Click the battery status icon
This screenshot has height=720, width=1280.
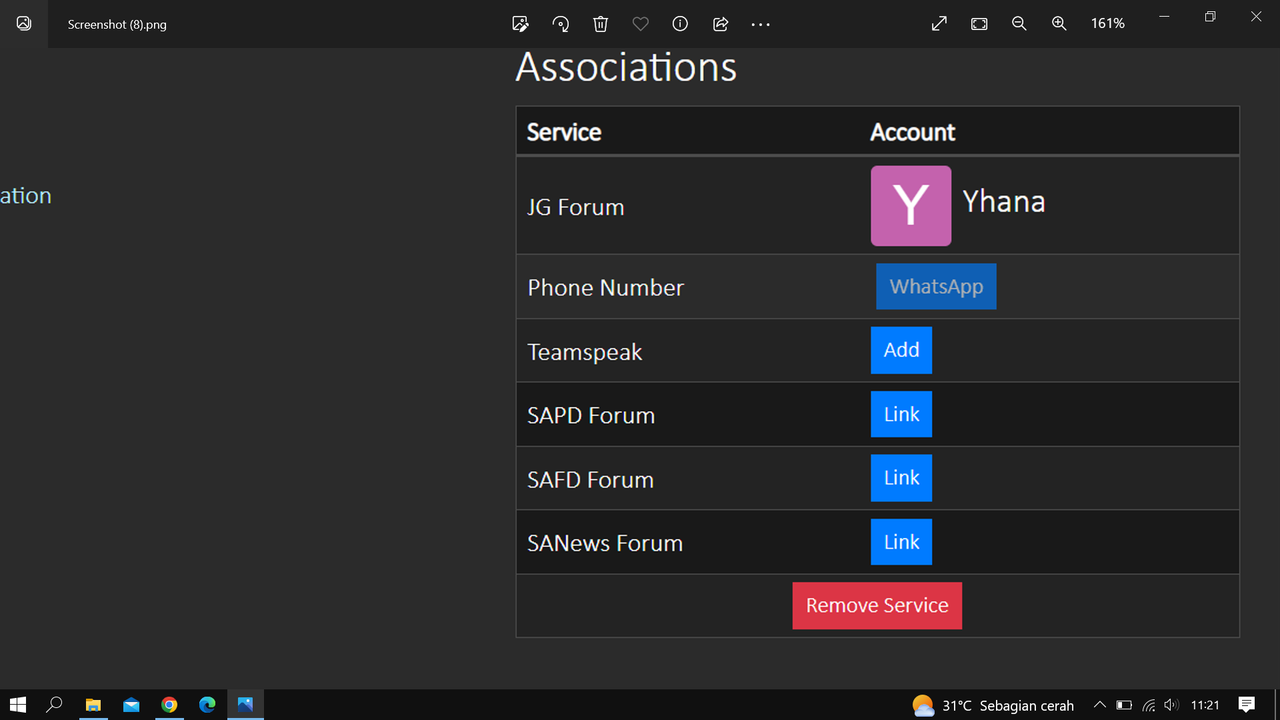click(x=1124, y=705)
